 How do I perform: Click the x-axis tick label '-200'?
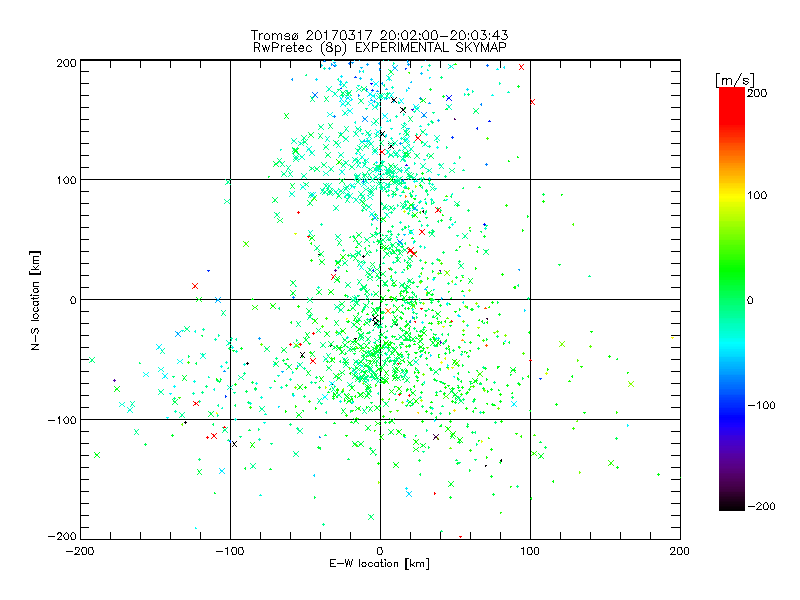tap(80, 551)
